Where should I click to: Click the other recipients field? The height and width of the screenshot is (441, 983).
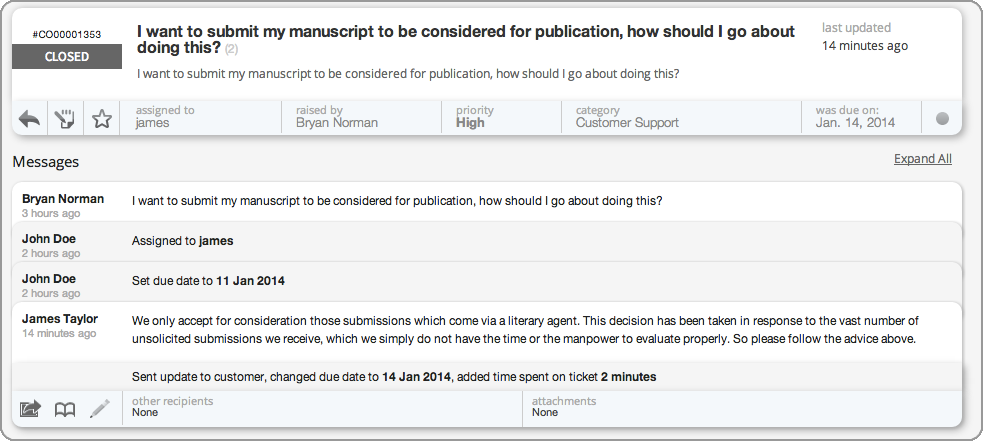[322, 406]
